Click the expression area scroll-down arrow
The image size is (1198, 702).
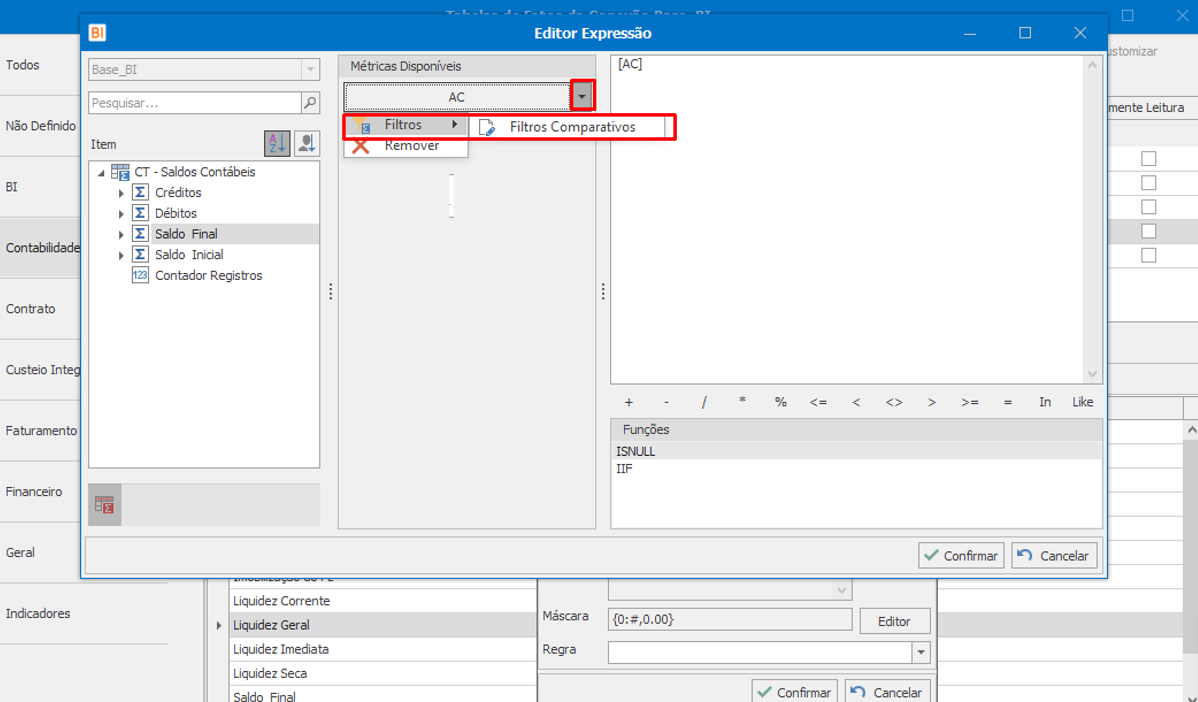pos(1093,374)
